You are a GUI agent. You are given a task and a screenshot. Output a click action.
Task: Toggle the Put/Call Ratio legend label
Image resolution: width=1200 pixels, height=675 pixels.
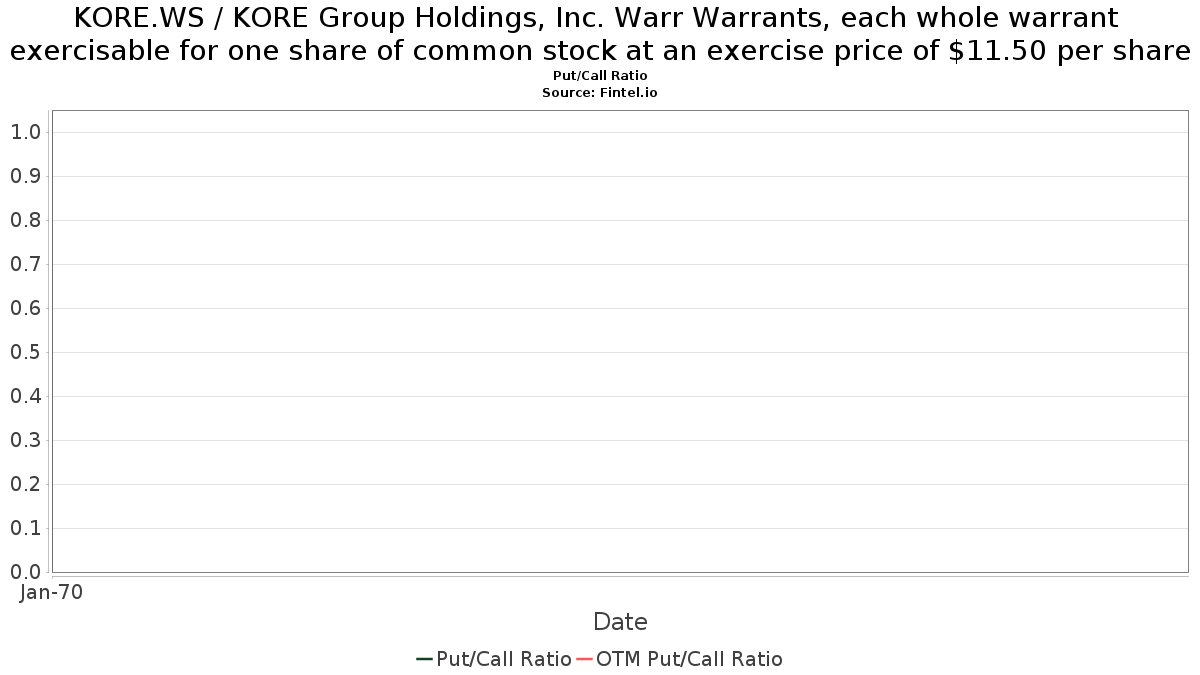[504, 659]
